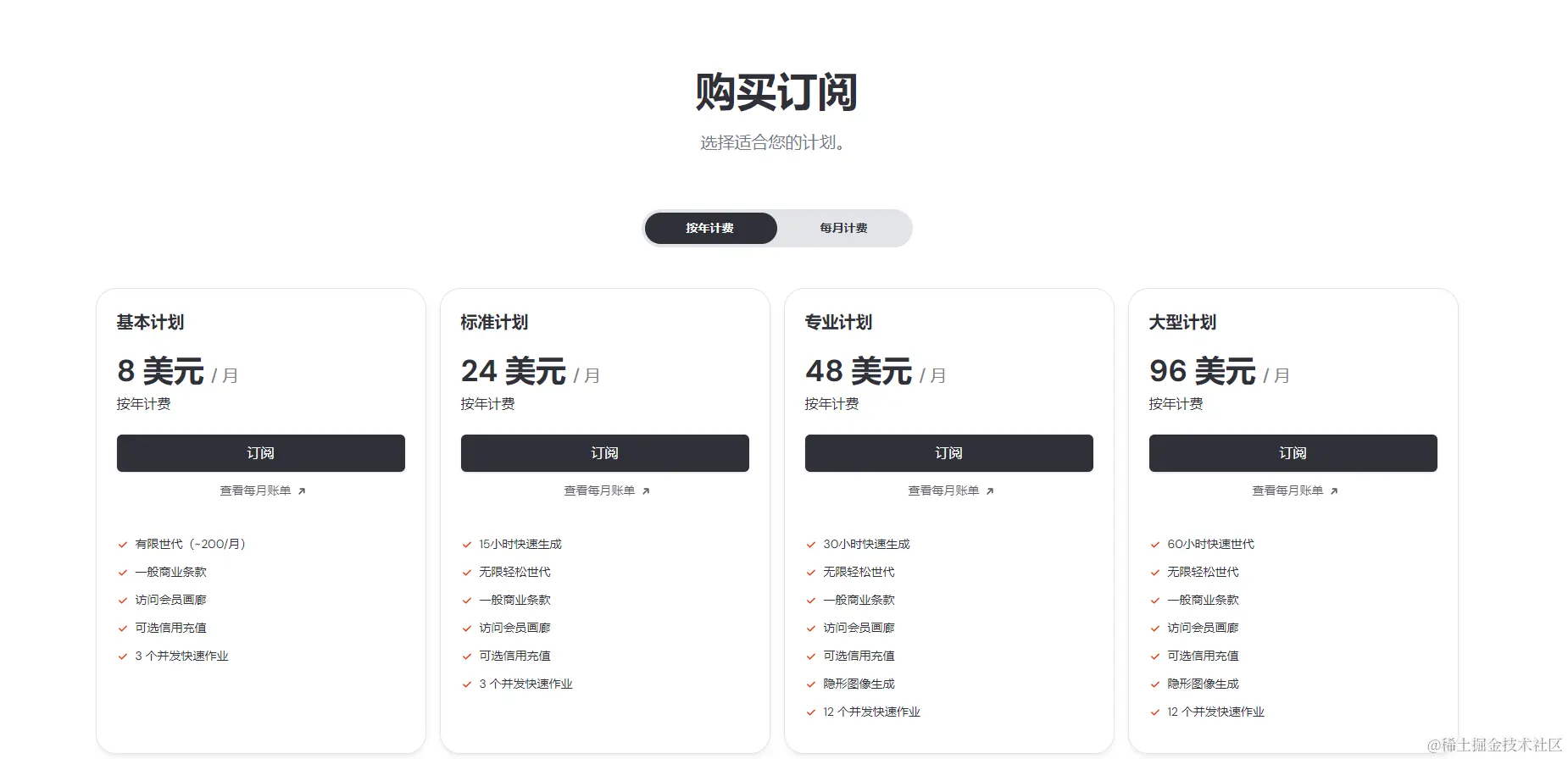Click the 24 美元 price
Screen dimensions: 1568x759
point(514,371)
